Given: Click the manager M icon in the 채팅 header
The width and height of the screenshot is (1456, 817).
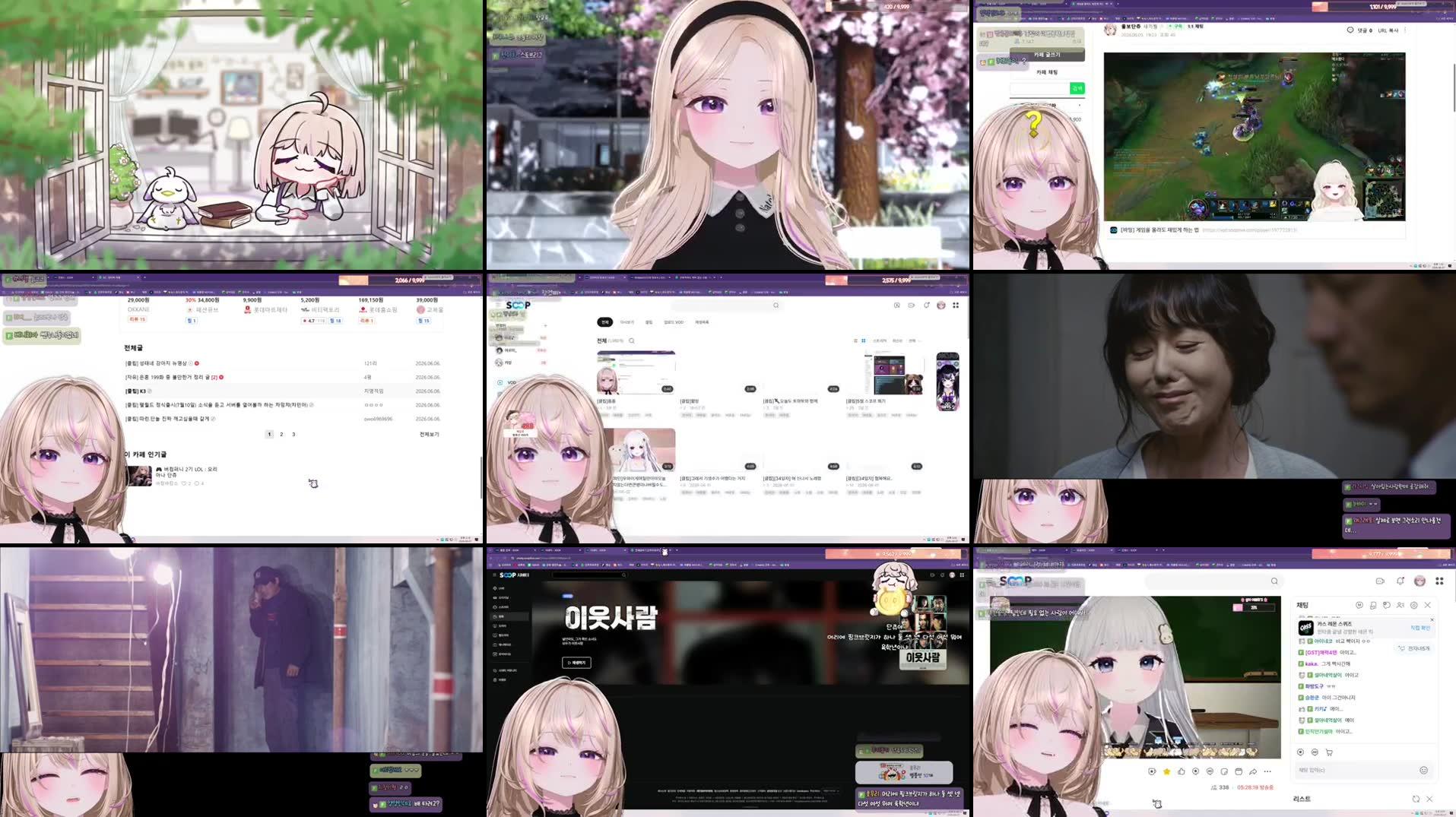Looking at the screenshot, I should tap(1359, 606).
